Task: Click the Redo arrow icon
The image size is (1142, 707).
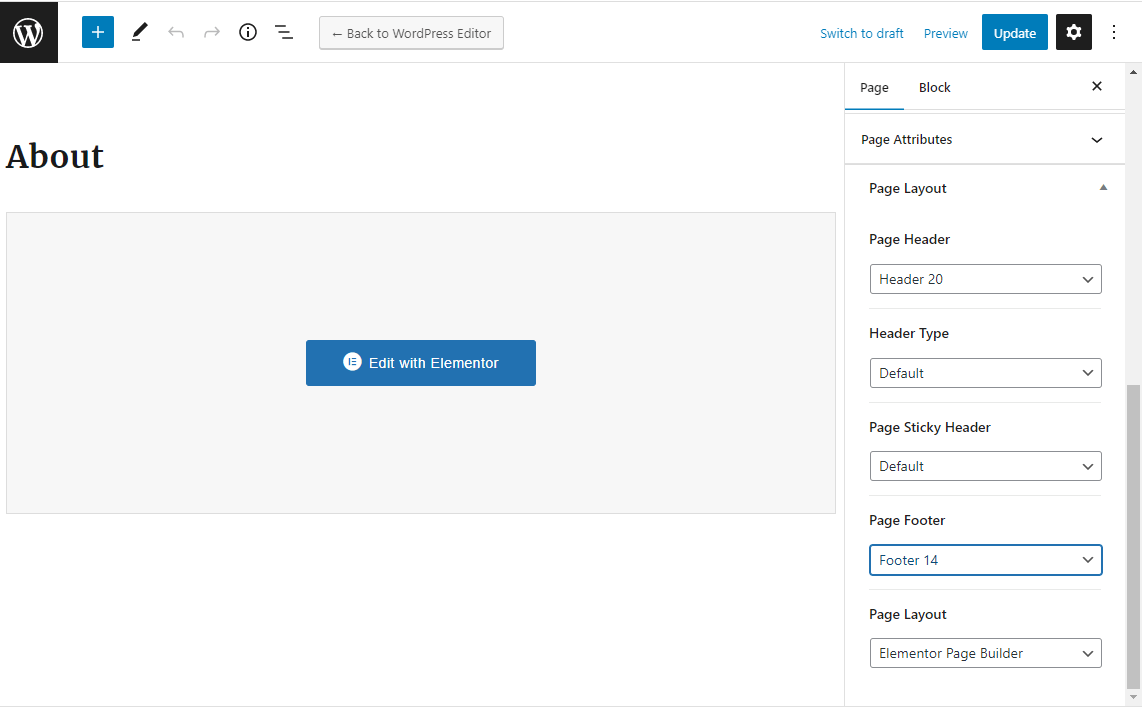Action: tap(212, 32)
